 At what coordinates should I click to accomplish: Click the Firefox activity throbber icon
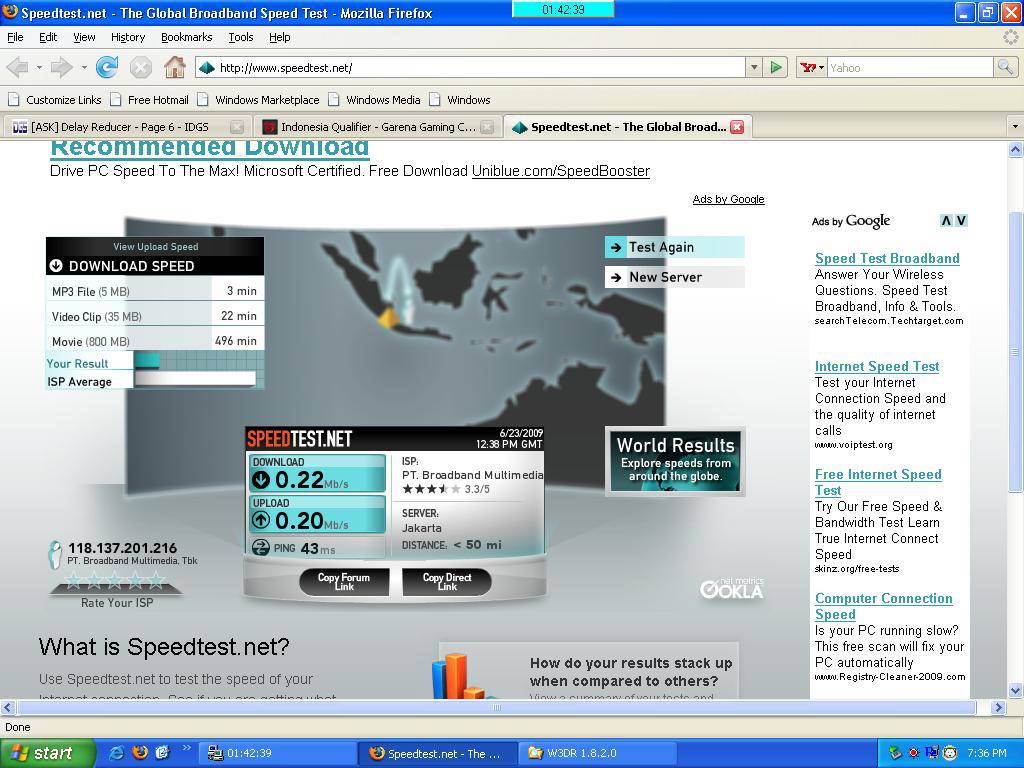point(1010,37)
